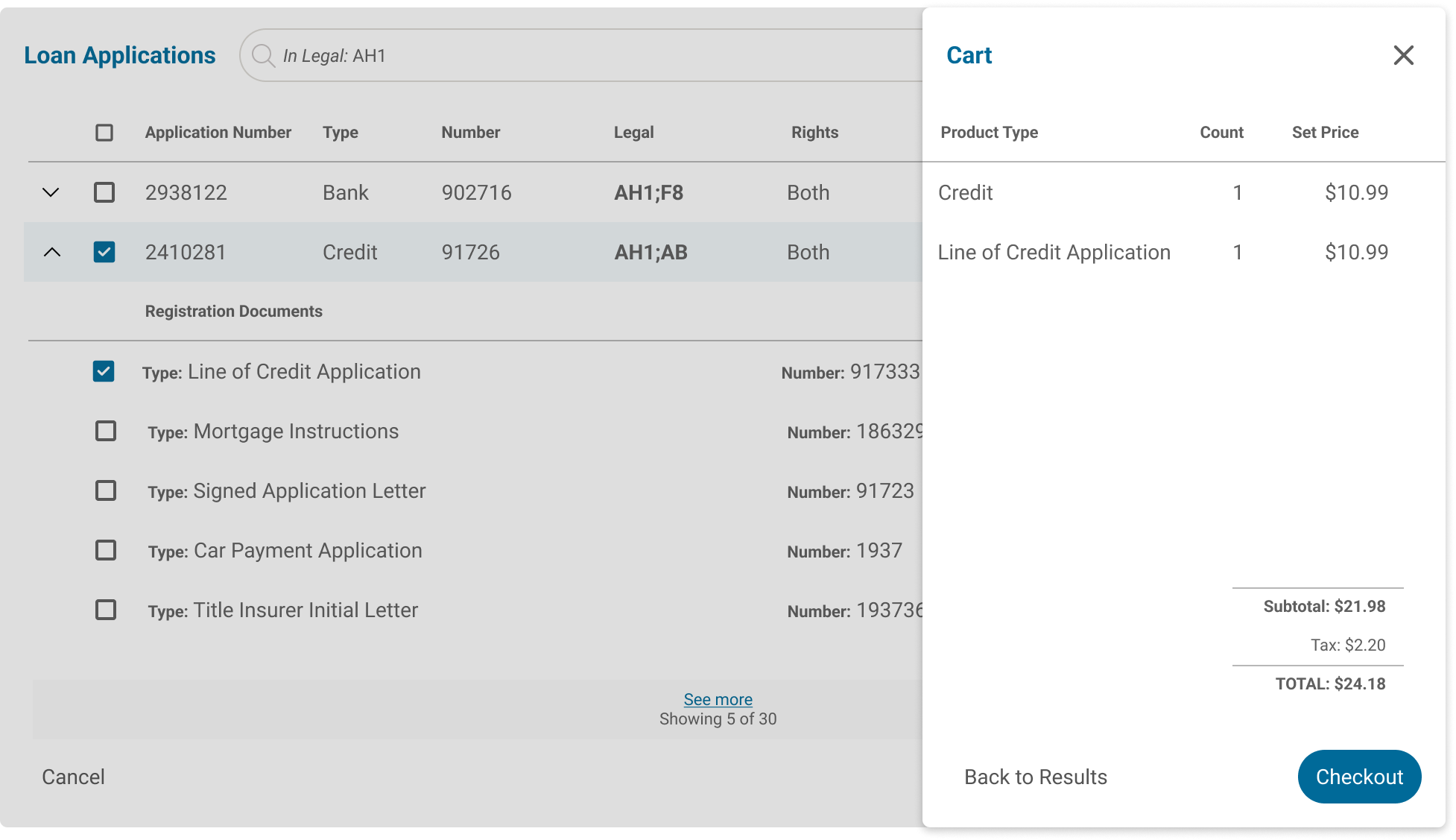Image resolution: width=1456 pixels, height=840 pixels.
Task: Click the Legal column header
Action: point(633,133)
